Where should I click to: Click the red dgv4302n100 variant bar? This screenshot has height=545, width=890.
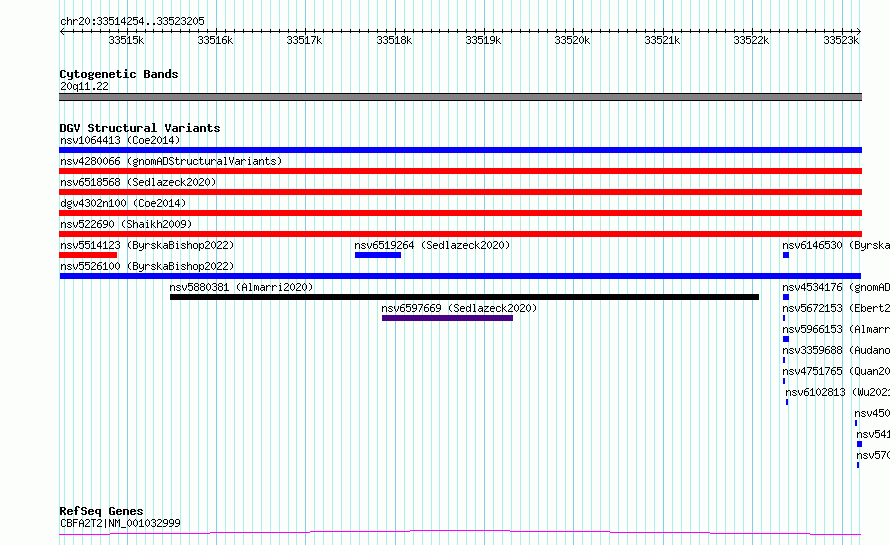[460, 213]
